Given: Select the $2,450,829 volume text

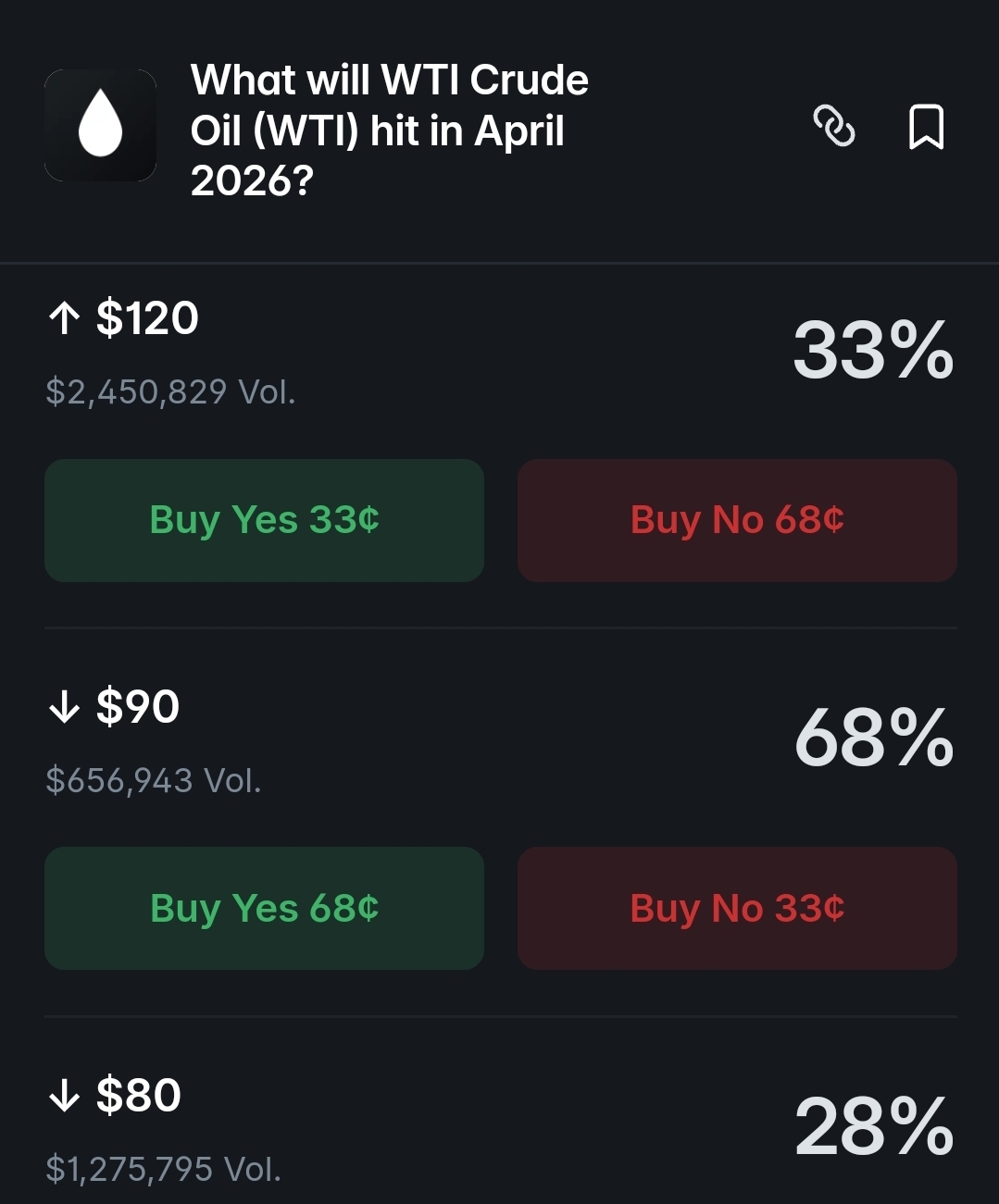Looking at the screenshot, I should click(170, 392).
